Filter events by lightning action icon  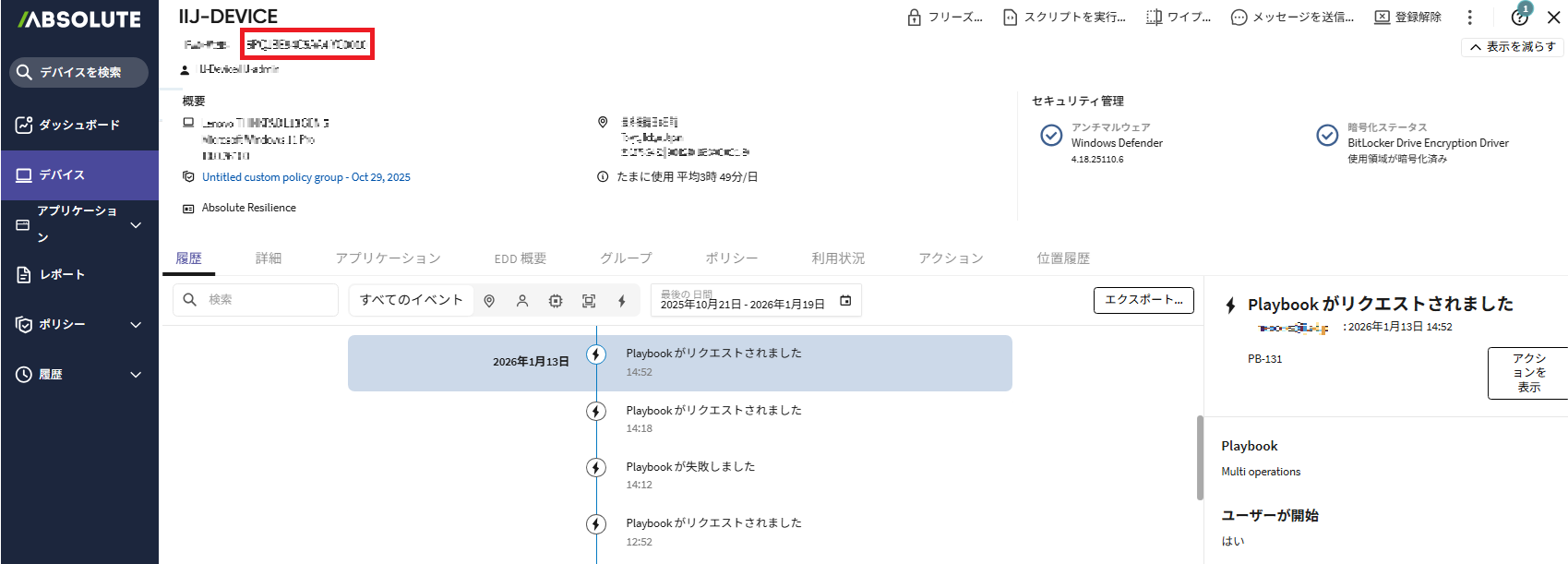tap(622, 301)
